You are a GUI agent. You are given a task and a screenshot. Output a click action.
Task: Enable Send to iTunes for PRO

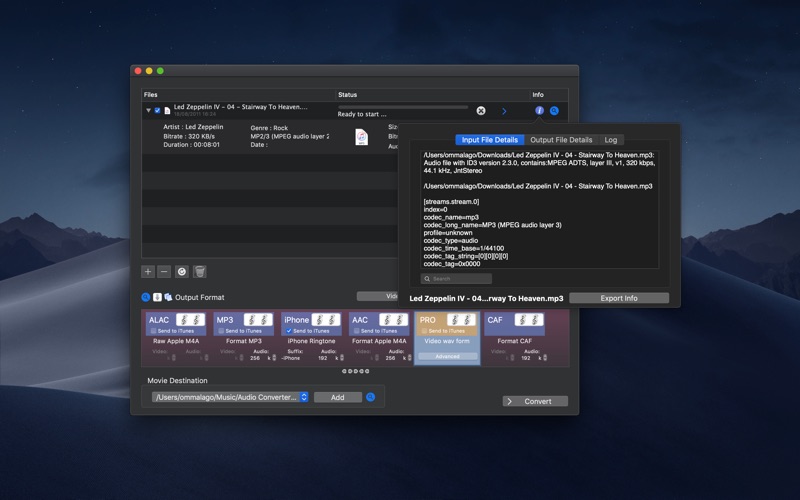(424, 331)
